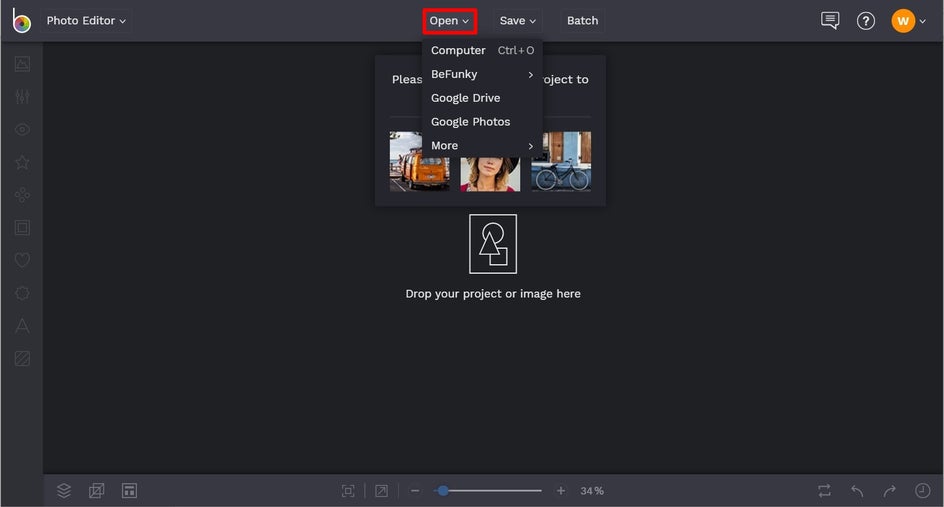This screenshot has width=944, height=507.
Task: Open the Layers panel icon
Action: [x=64, y=491]
